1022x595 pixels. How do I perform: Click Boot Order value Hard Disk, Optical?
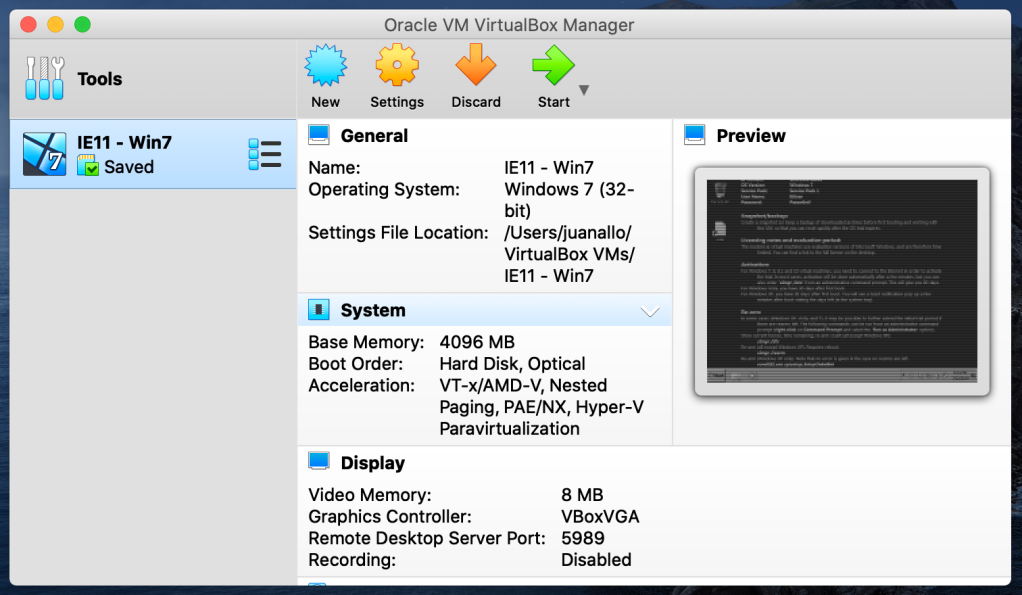[x=512, y=364]
